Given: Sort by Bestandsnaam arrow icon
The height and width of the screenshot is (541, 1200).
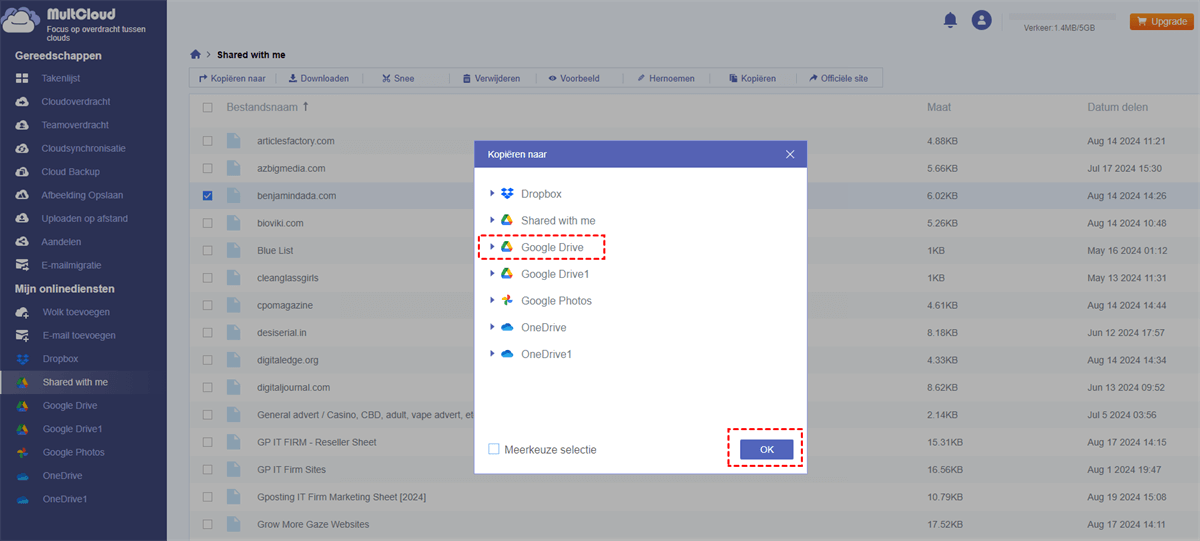Looking at the screenshot, I should click(x=306, y=106).
